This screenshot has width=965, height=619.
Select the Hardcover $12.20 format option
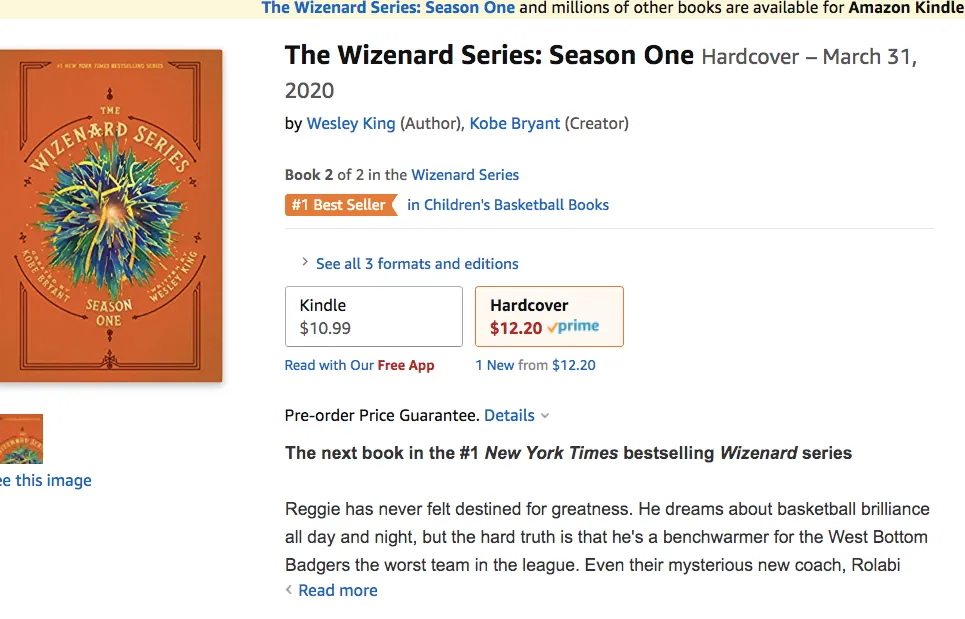point(549,316)
